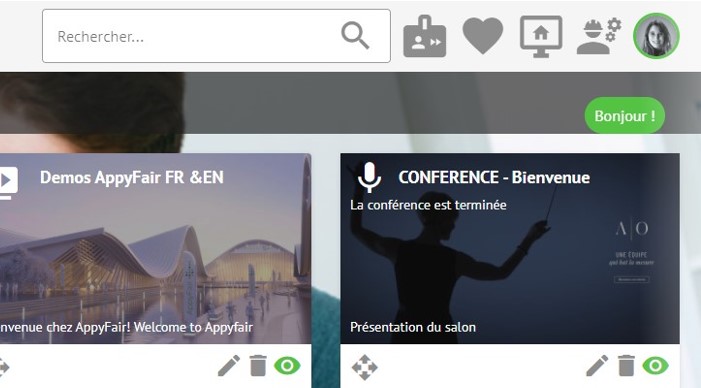Delete the Demos AppyFair card
Image resolution: width=701 pixels, height=388 pixels.
(x=258, y=366)
